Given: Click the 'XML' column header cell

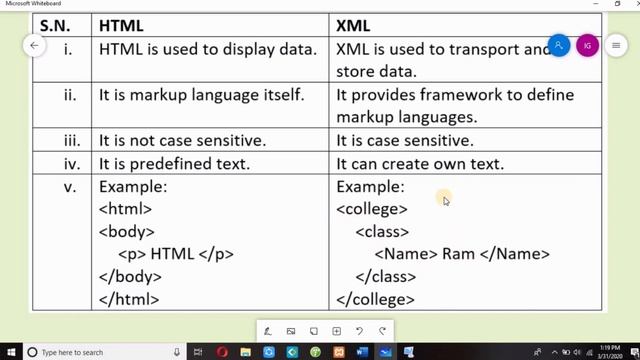Looking at the screenshot, I should pyautogui.click(x=465, y=25).
